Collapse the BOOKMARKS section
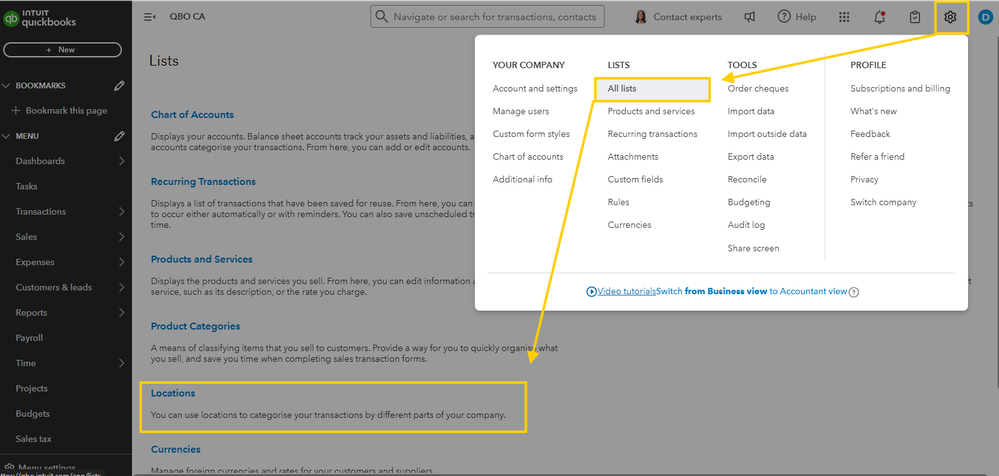The height and width of the screenshot is (476, 999). [6, 85]
